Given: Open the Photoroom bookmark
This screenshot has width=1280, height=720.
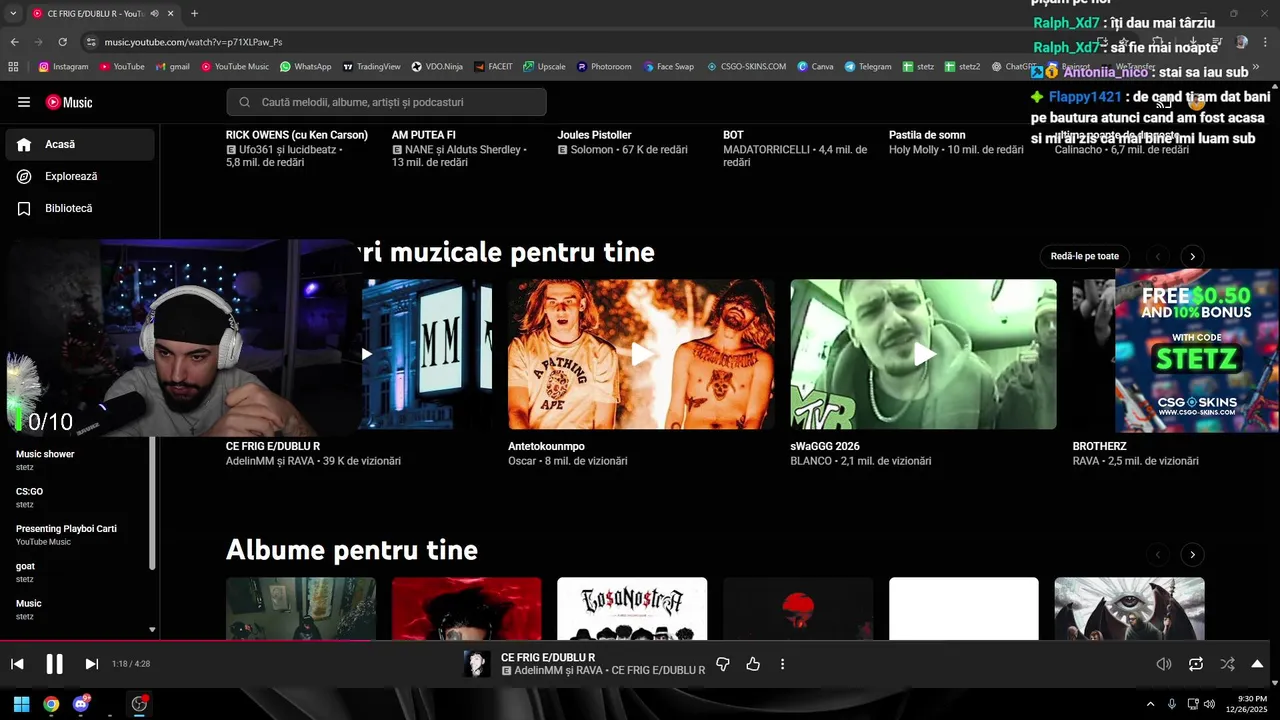Looking at the screenshot, I should tap(604, 67).
